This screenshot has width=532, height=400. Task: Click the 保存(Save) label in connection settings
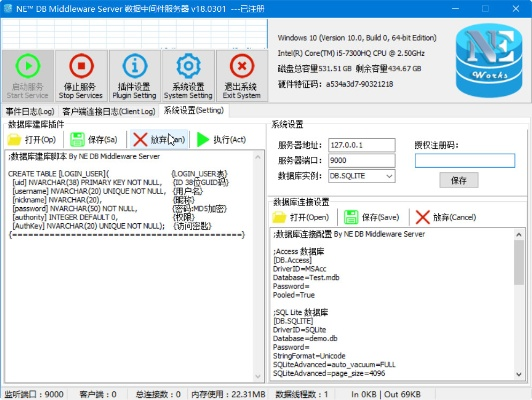click(x=380, y=217)
